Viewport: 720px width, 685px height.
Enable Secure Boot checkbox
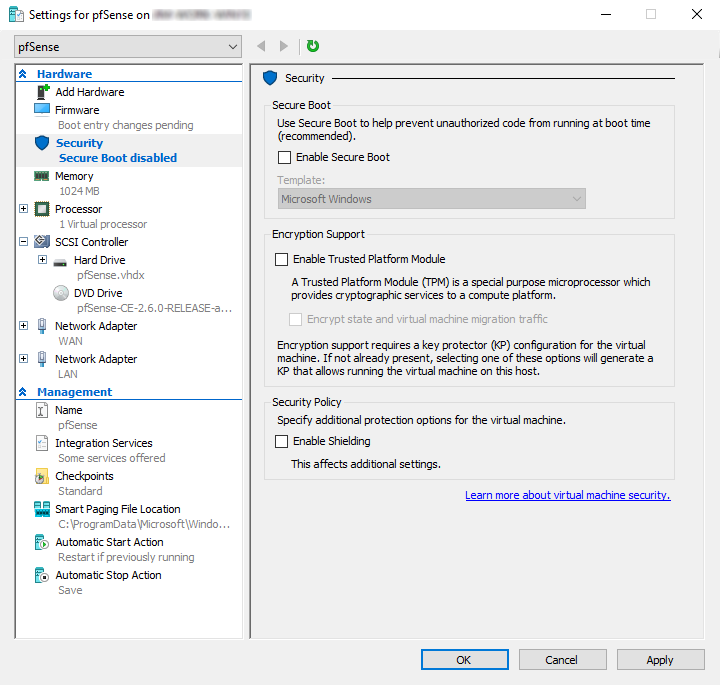point(284,157)
